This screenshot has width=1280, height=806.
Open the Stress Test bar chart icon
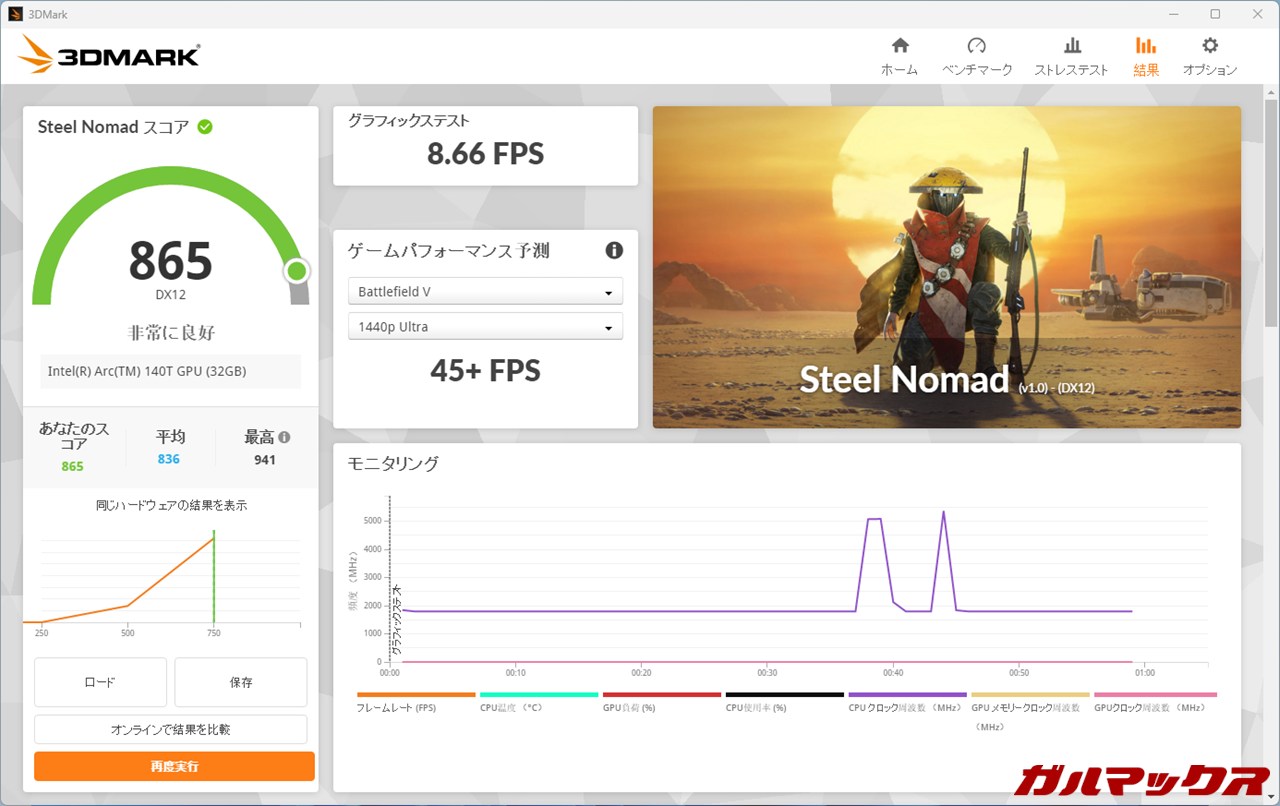pyautogui.click(x=1071, y=46)
